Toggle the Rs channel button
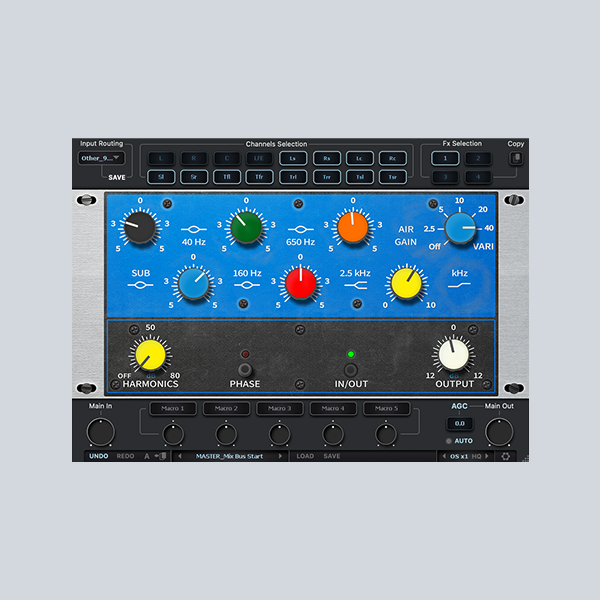Viewport: 600px width, 600px height. click(326, 158)
